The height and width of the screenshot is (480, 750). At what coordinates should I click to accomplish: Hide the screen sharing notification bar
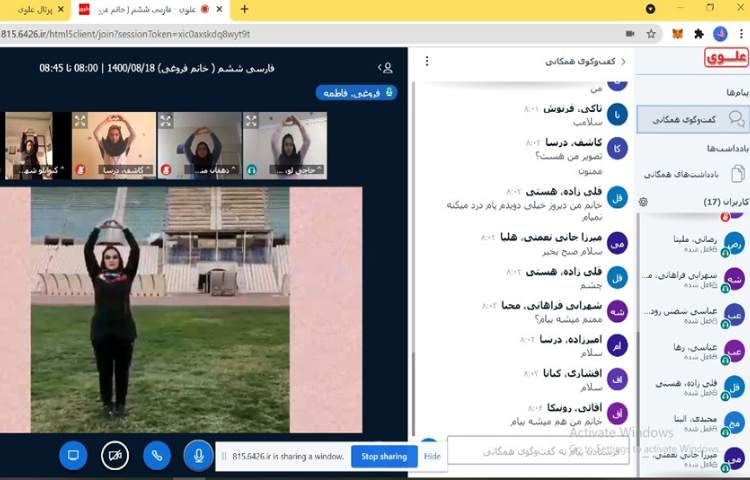432,456
